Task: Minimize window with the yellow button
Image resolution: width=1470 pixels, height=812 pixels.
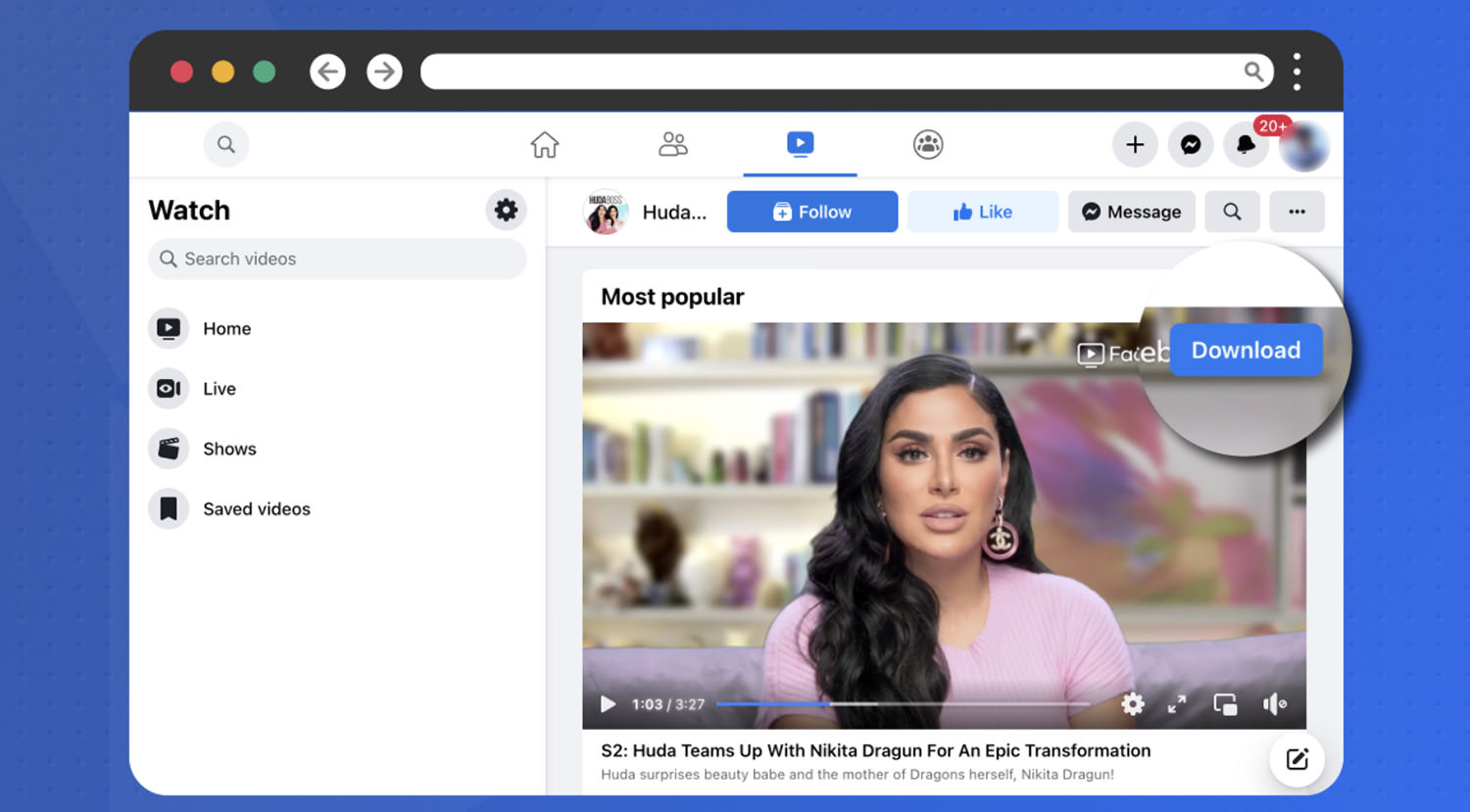Action: 222,72
